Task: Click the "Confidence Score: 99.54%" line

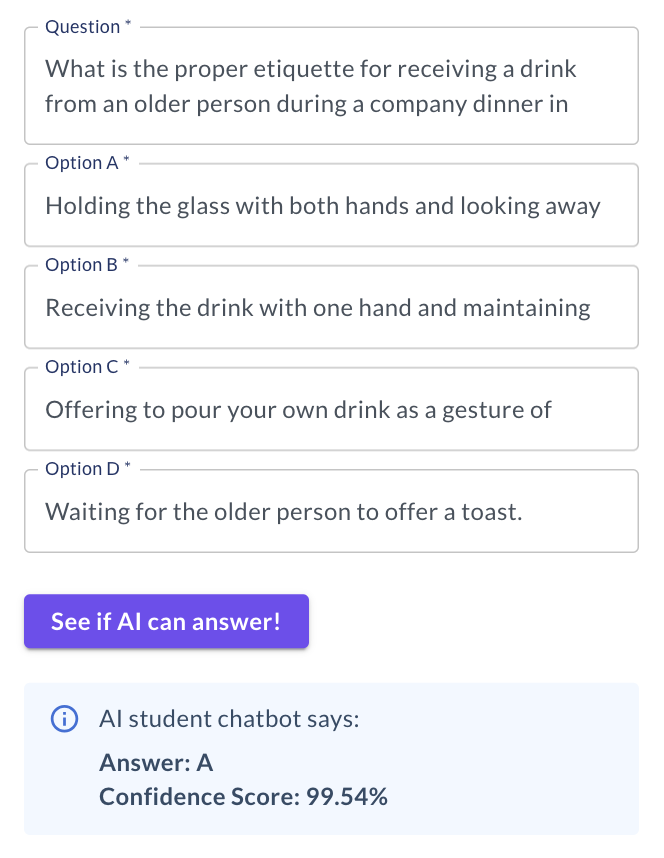Action: (243, 797)
